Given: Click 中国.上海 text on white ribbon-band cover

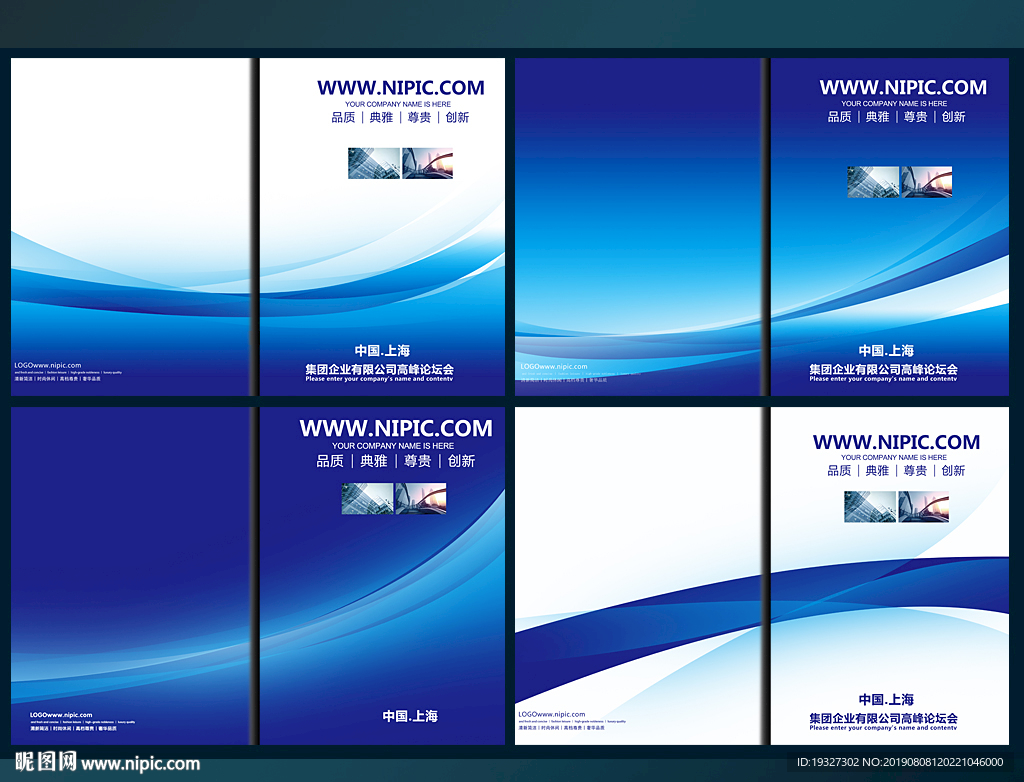Looking at the screenshot, I should [x=886, y=700].
